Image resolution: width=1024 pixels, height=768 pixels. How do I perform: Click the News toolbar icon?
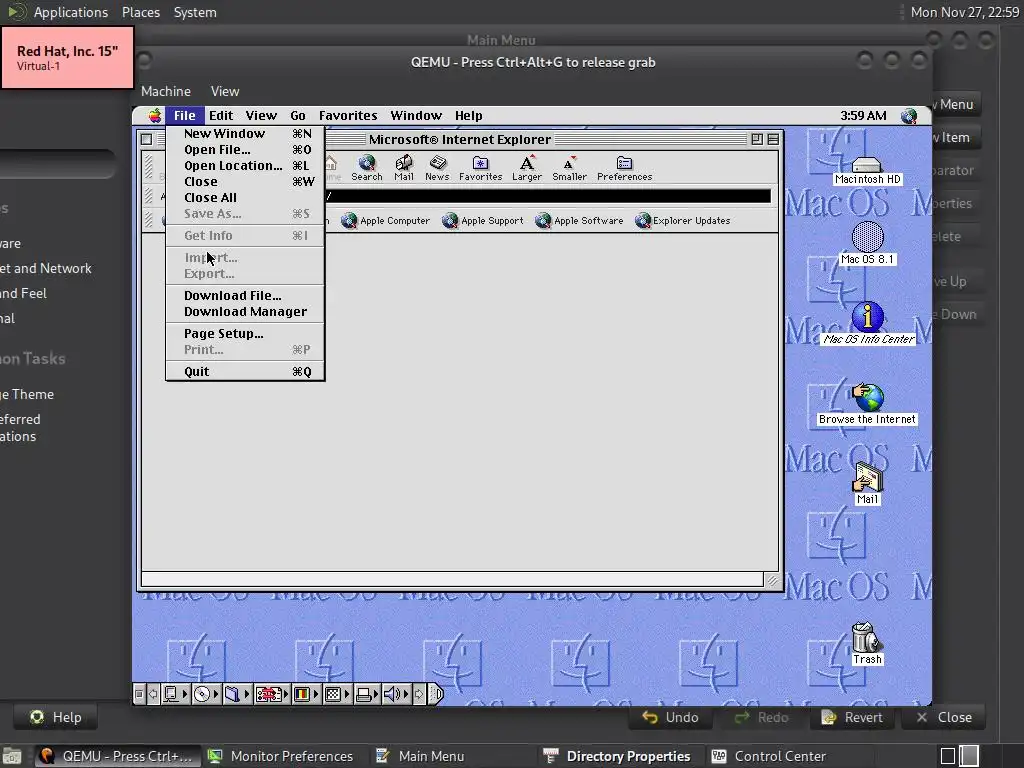(x=437, y=168)
